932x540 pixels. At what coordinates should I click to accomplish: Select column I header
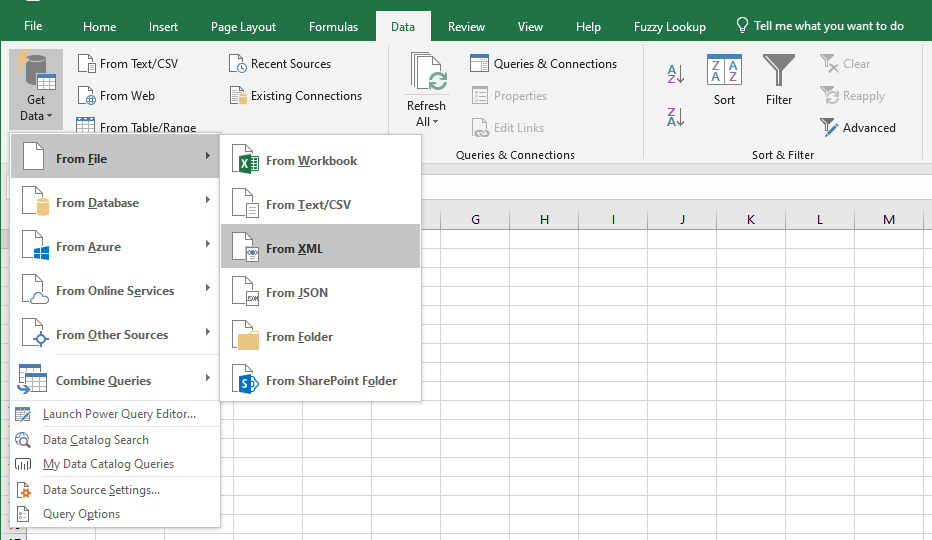(x=613, y=219)
